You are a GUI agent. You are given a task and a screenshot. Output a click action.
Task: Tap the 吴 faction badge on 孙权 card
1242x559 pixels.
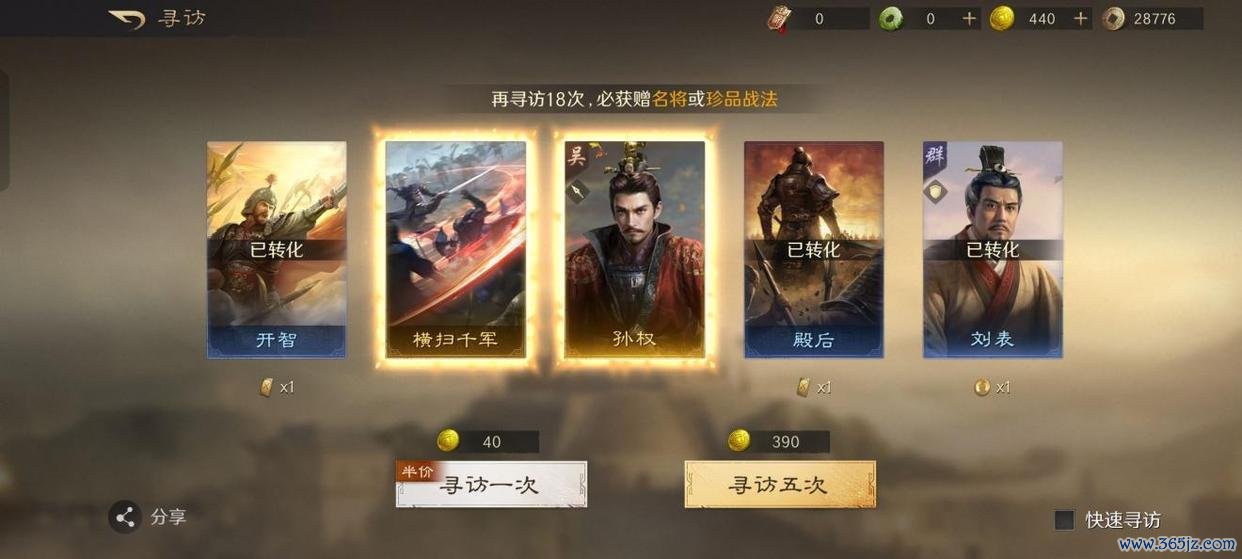click(x=577, y=156)
